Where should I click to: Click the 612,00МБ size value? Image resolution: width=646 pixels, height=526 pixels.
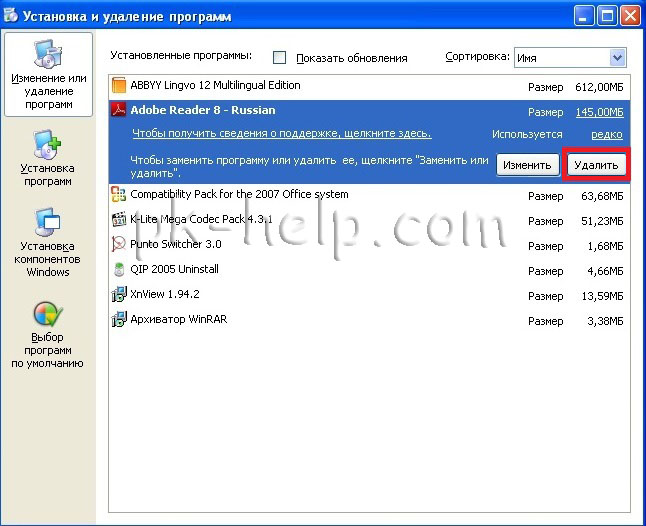(x=599, y=87)
